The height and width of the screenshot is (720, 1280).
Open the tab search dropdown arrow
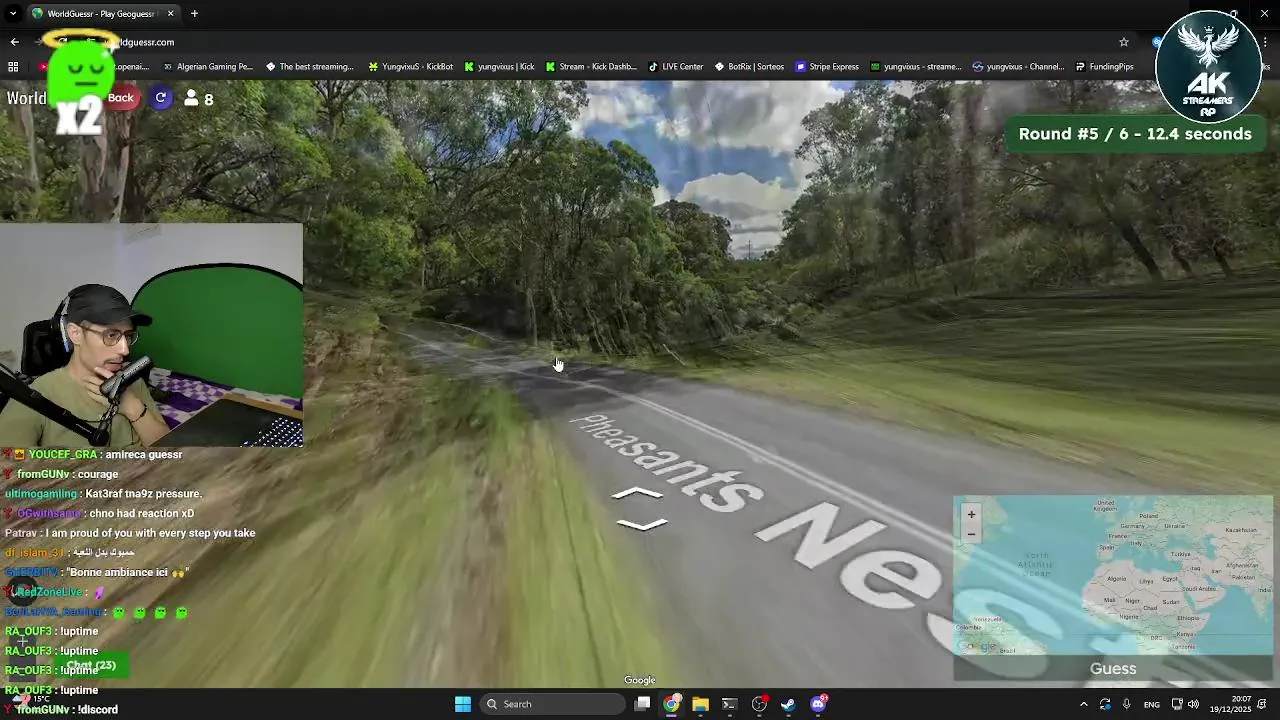click(13, 13)
